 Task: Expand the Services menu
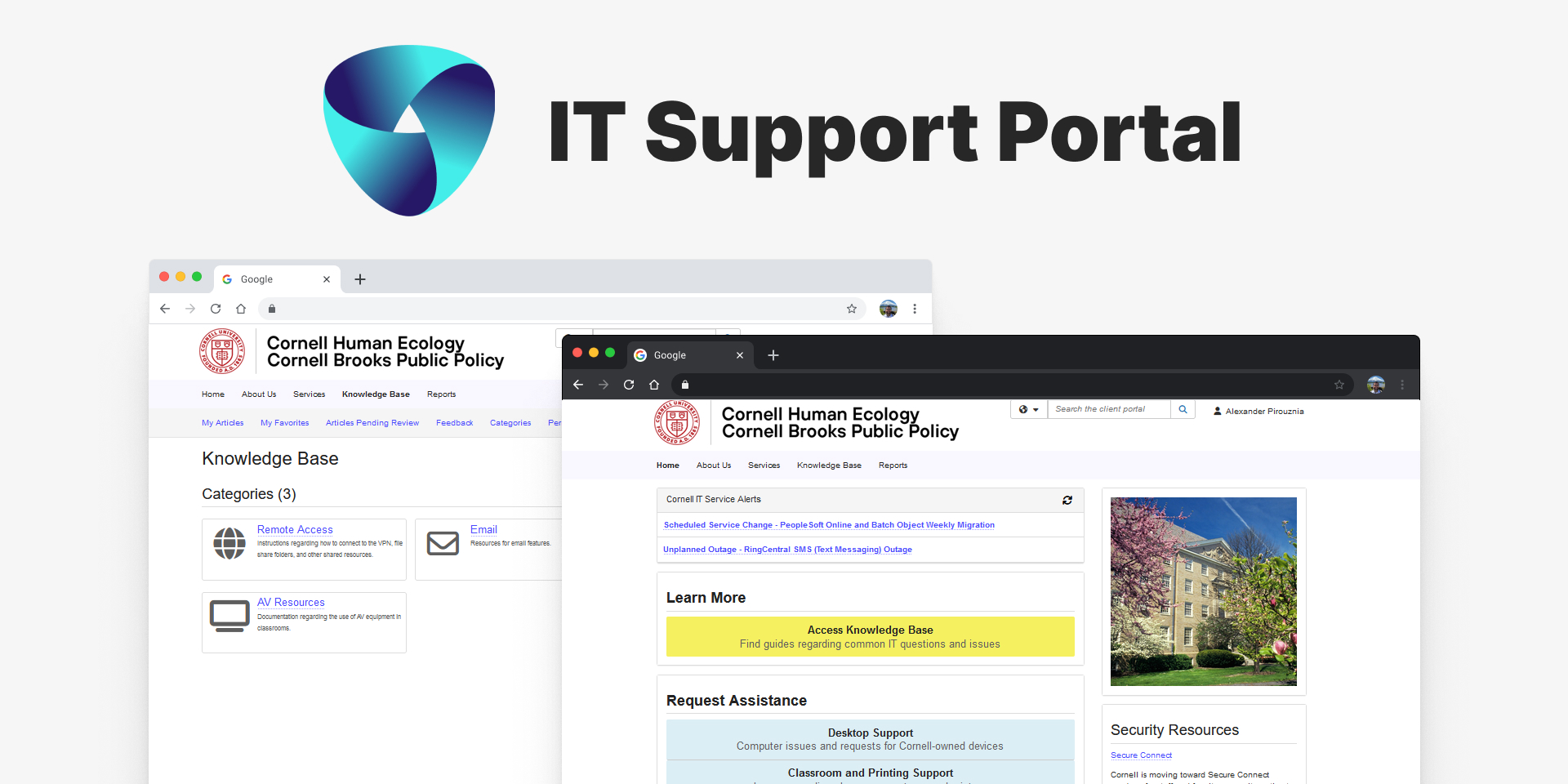(764, 465)
